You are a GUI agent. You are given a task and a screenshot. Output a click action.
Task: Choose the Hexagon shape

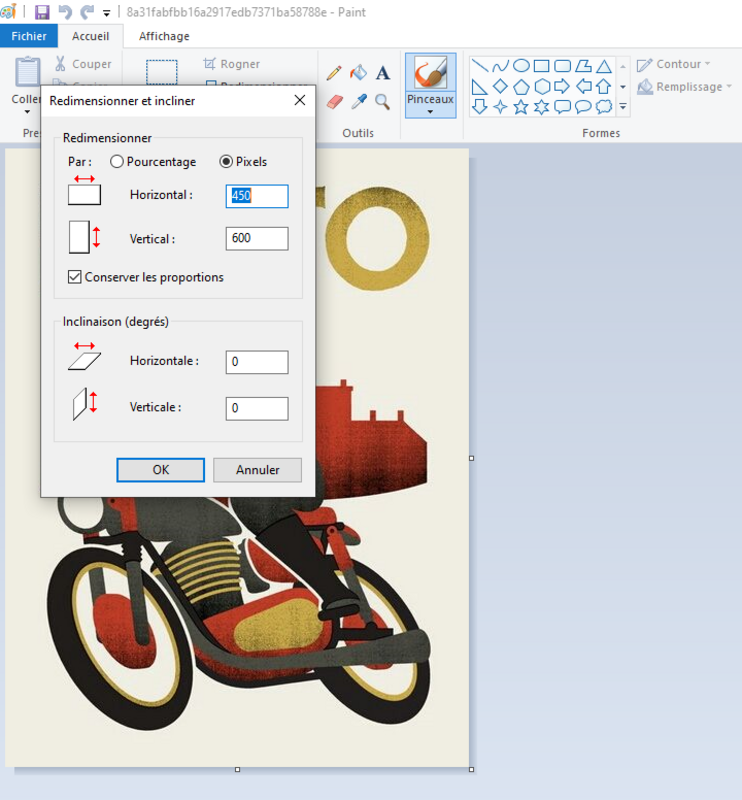coord(542,87)
